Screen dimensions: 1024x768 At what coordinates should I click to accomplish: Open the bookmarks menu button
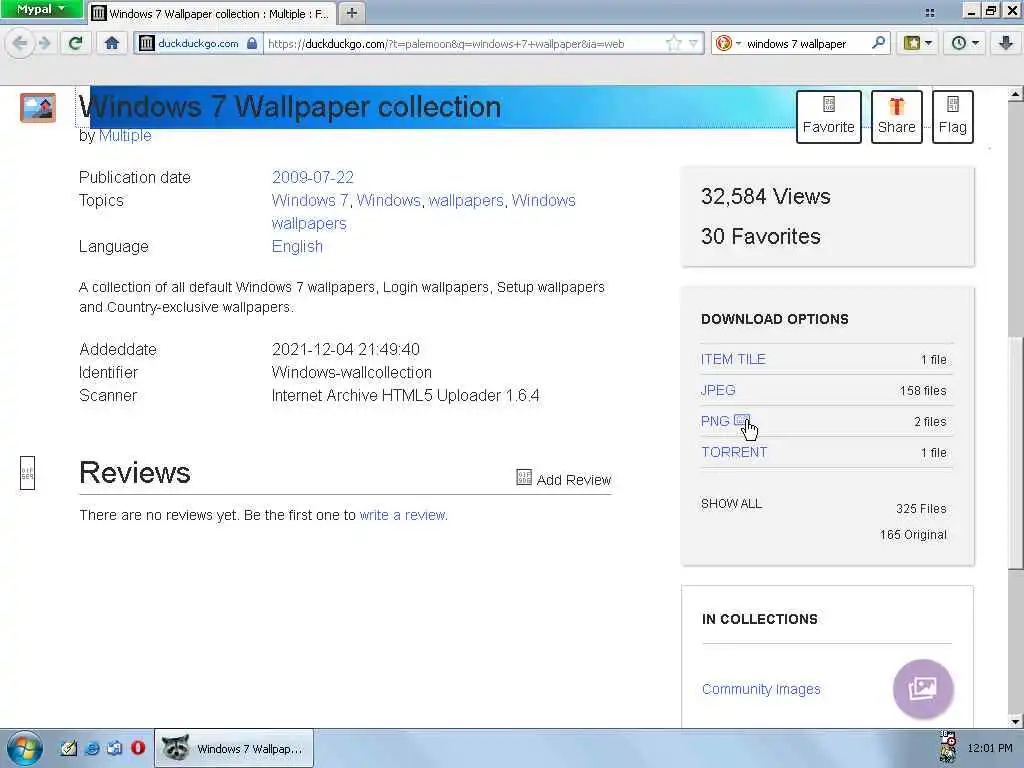(x=918, y=44)
